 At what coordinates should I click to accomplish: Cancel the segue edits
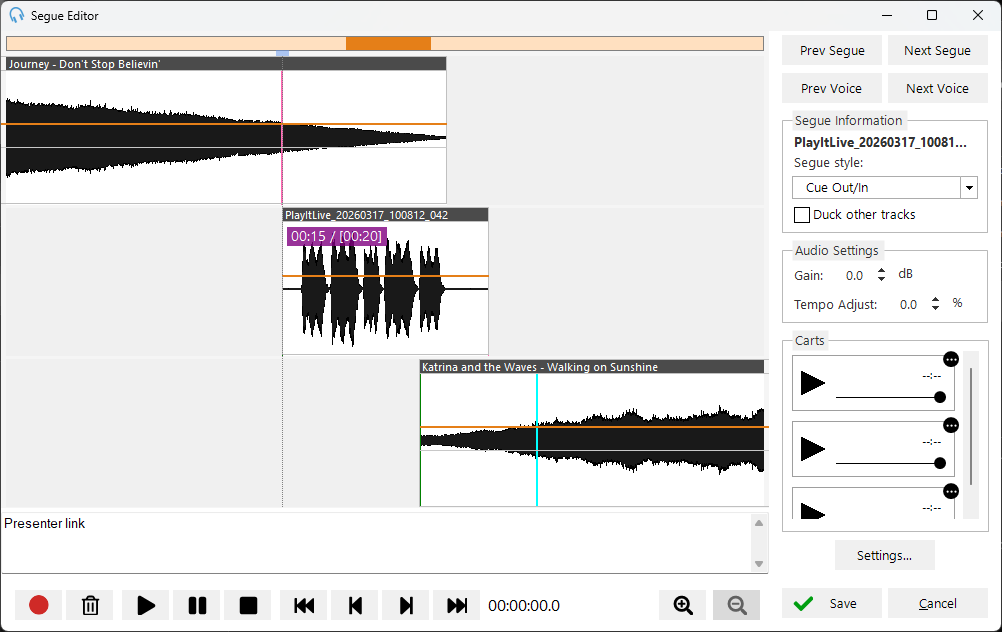[937, 603]
